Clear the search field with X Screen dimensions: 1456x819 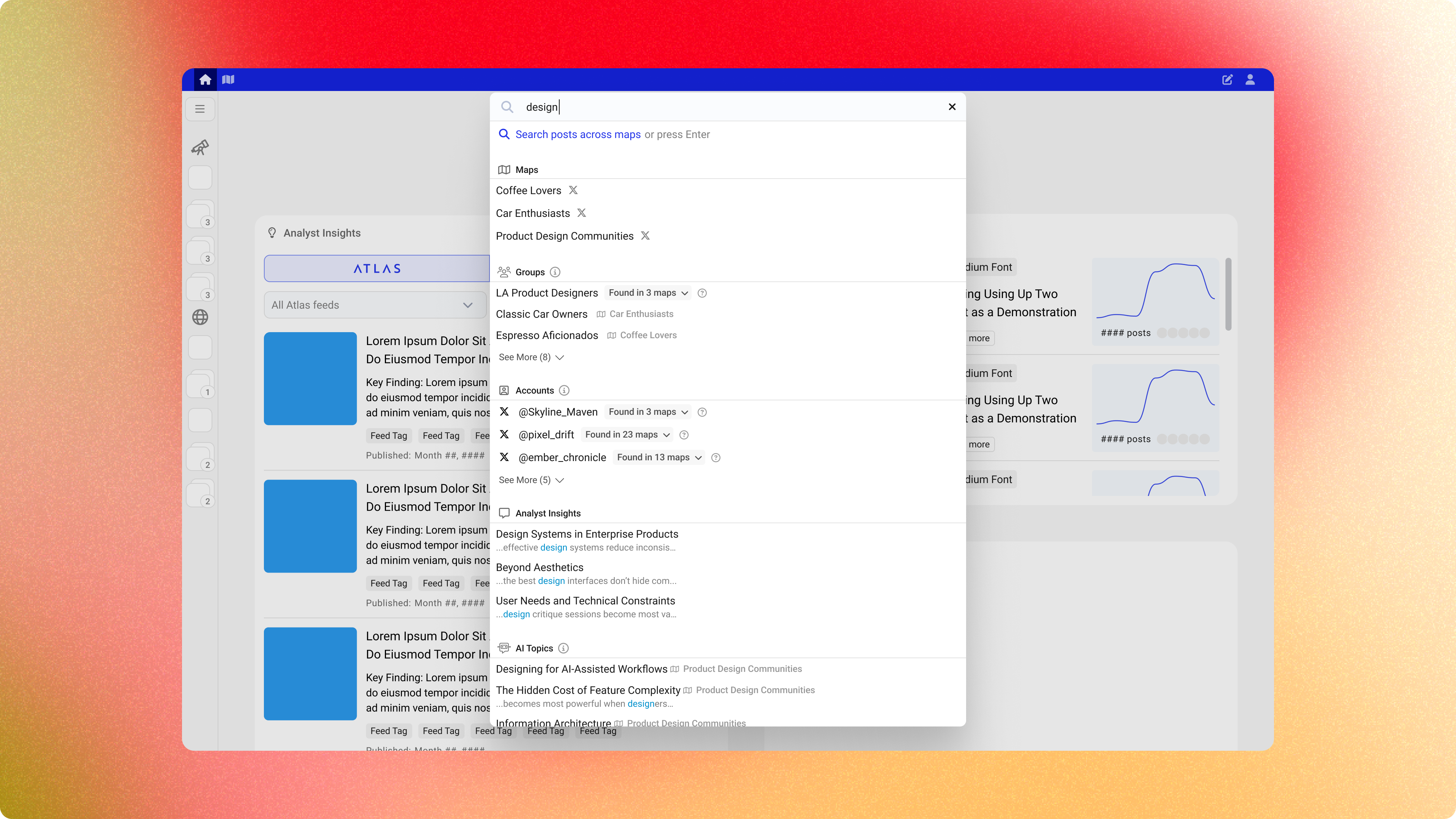pyautogui.click(x=952, y=107)
